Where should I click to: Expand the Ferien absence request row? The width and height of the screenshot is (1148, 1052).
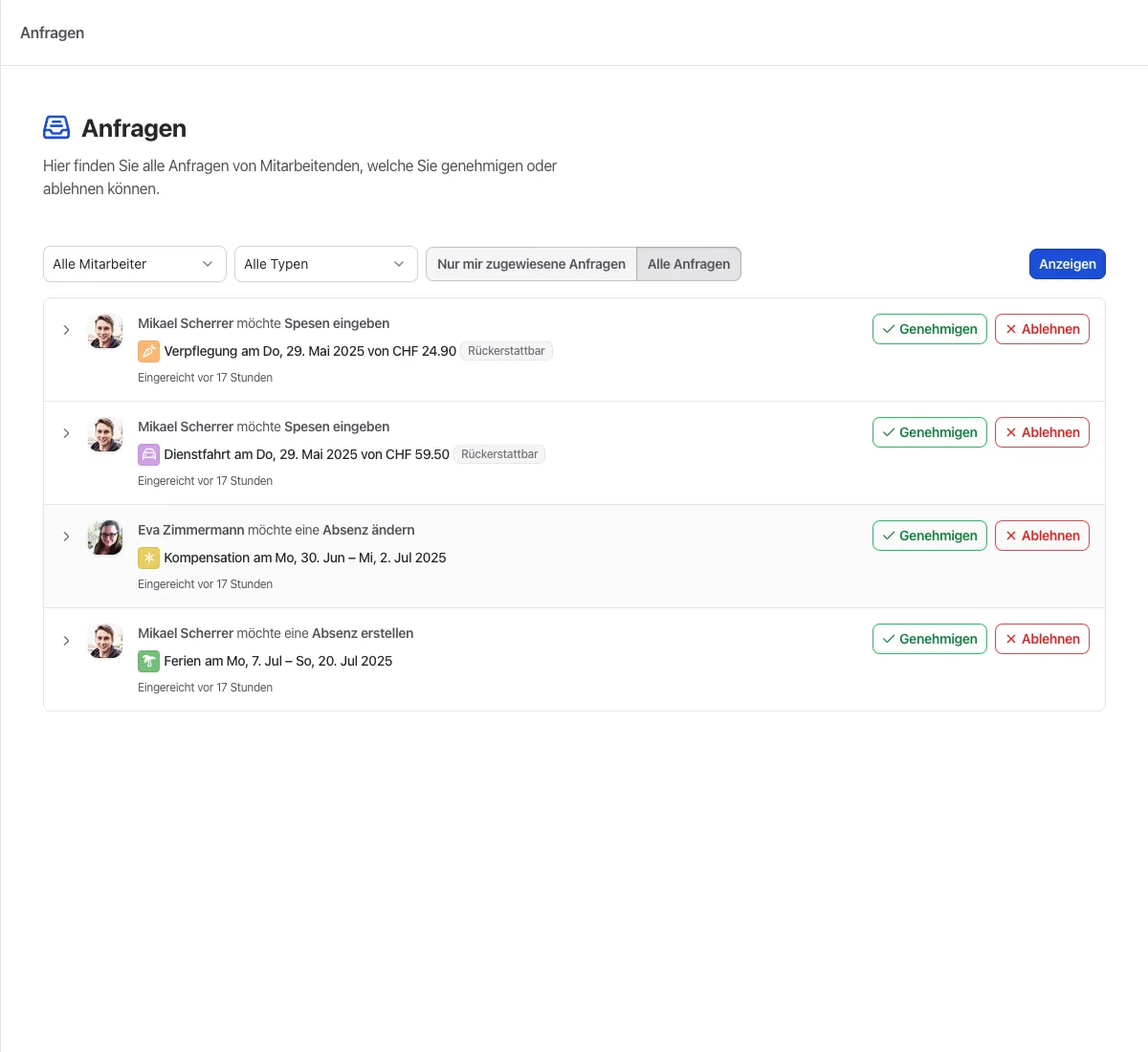point(66,640)
